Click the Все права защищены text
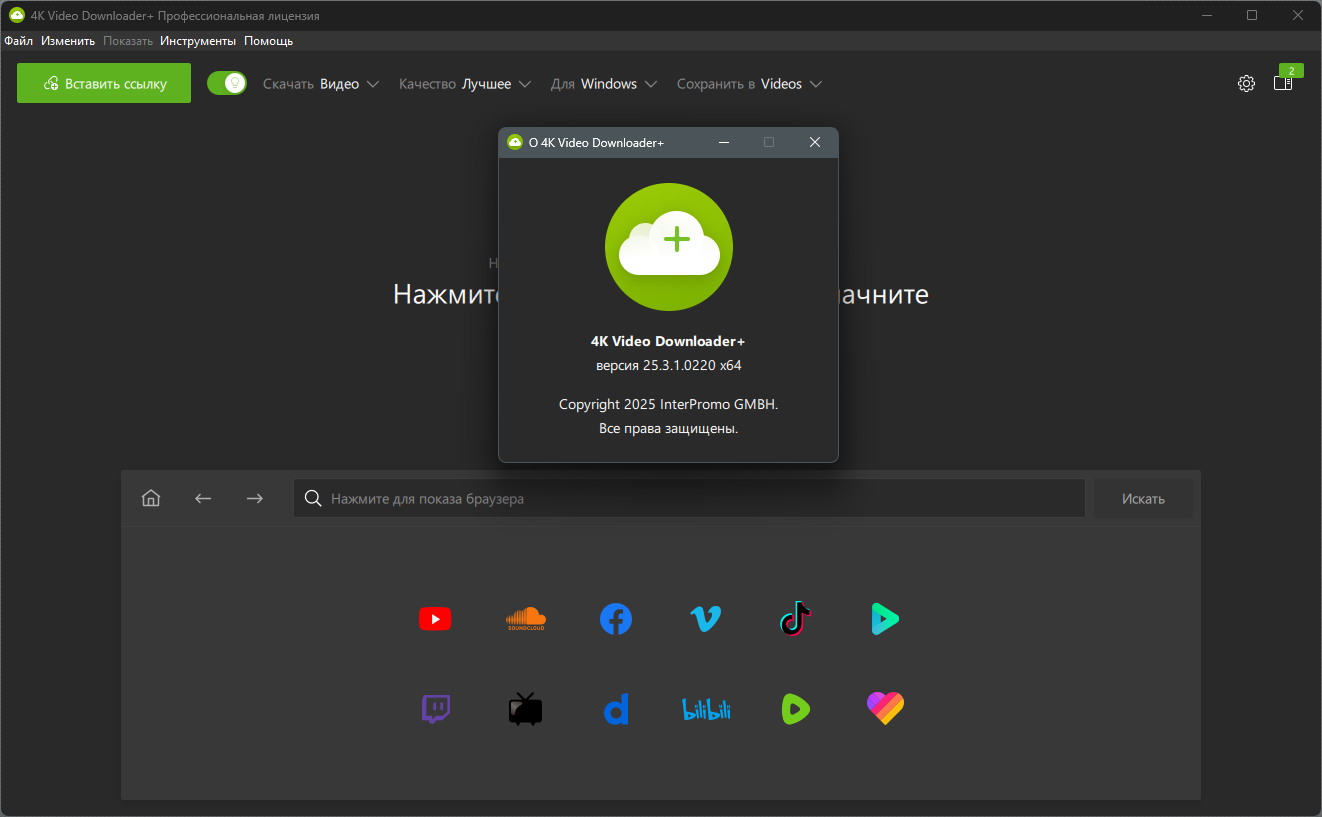 click(669, 428)
